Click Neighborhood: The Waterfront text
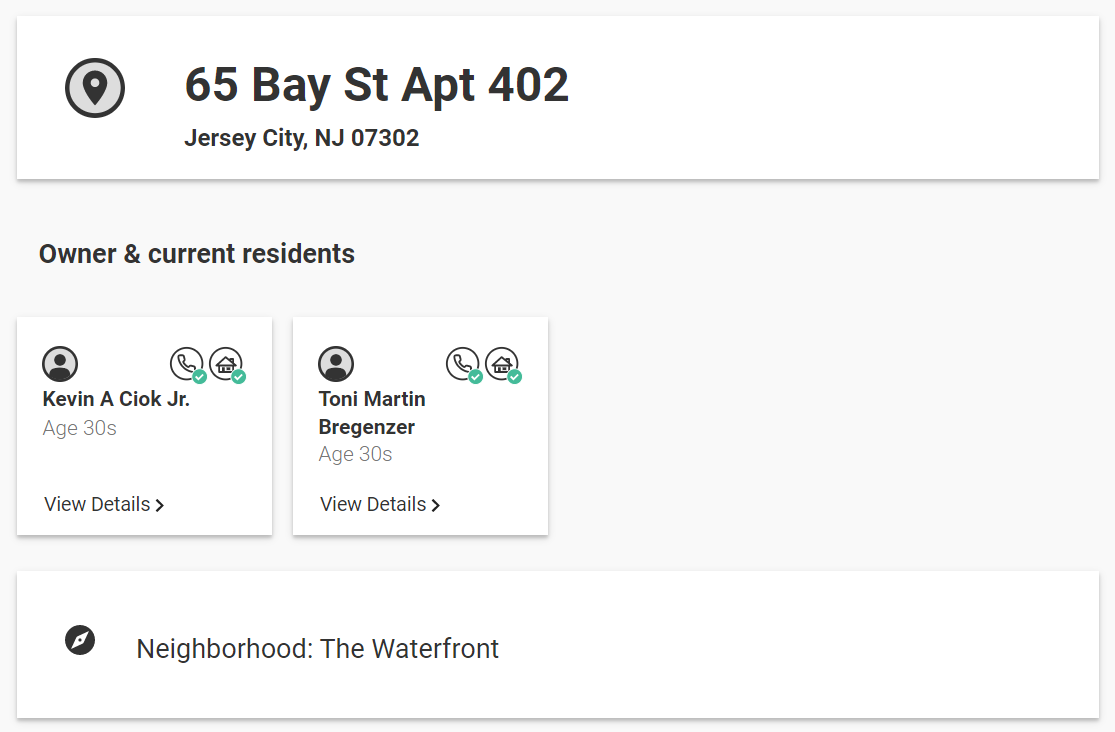 (318, 649)
